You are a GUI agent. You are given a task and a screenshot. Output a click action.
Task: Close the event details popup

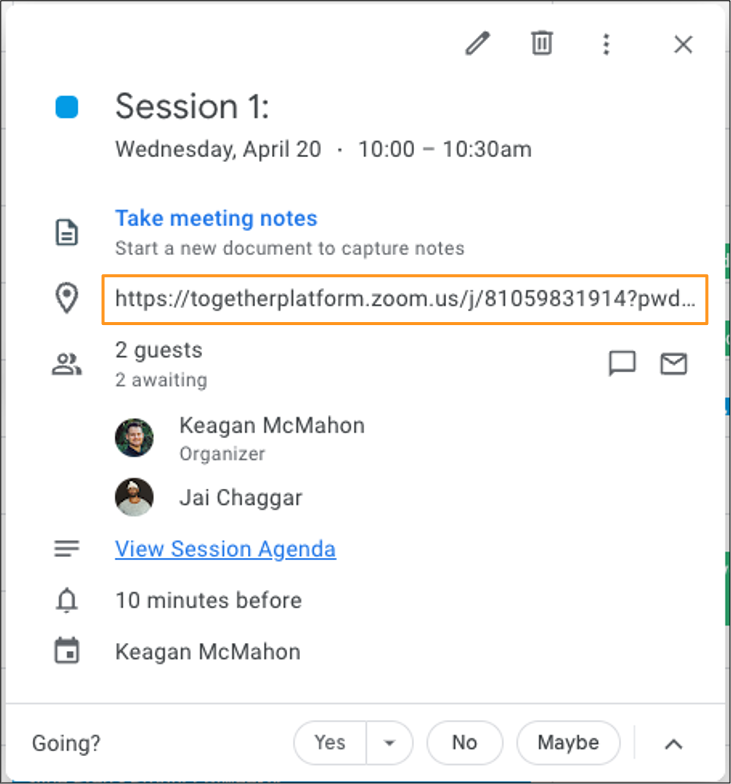pyautogui.click(x=683, y=44)
